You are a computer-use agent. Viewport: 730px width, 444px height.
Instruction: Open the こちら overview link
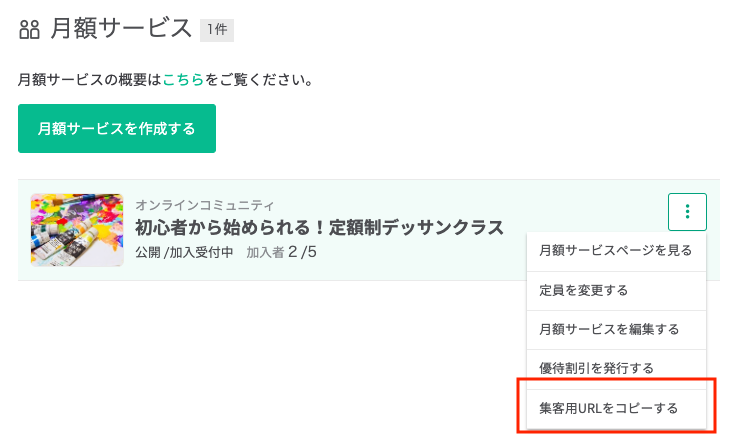pos(183,80)
